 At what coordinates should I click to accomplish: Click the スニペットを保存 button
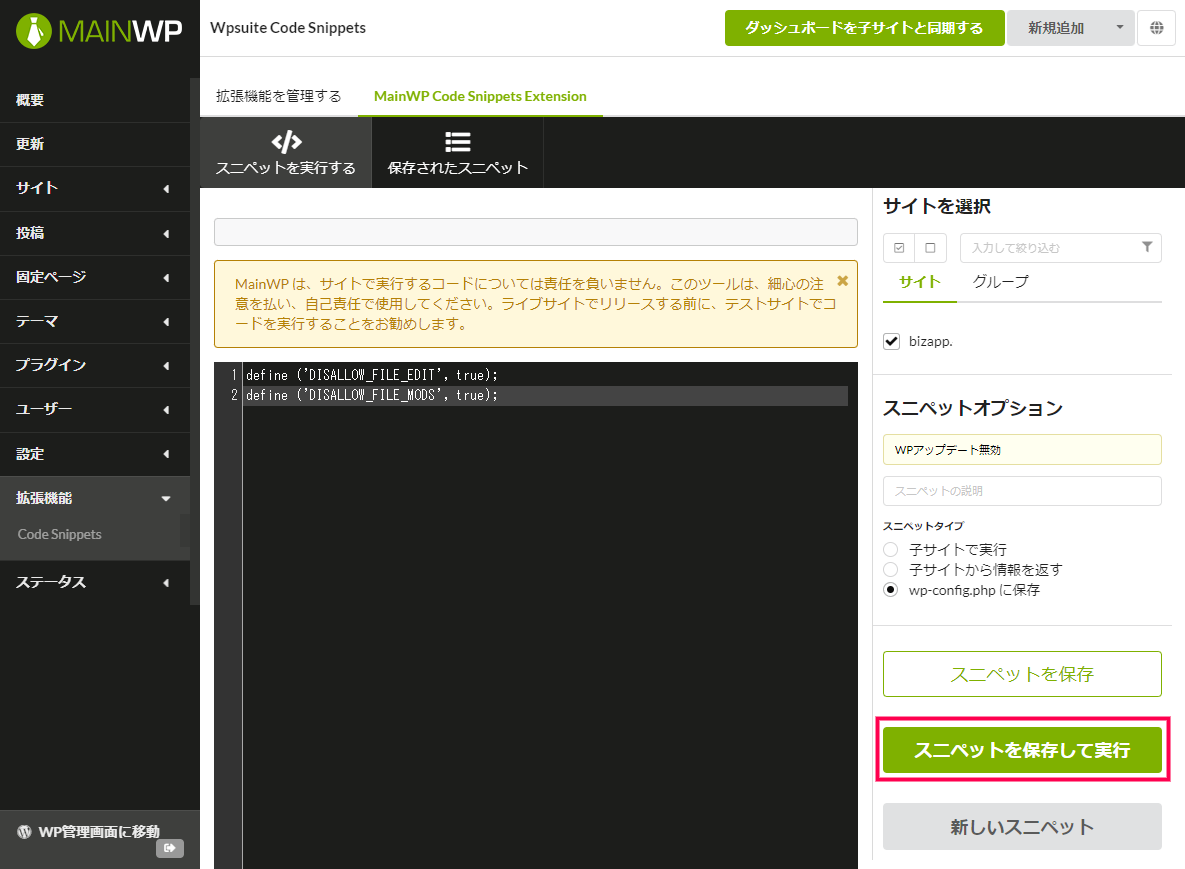(1022, 674)
